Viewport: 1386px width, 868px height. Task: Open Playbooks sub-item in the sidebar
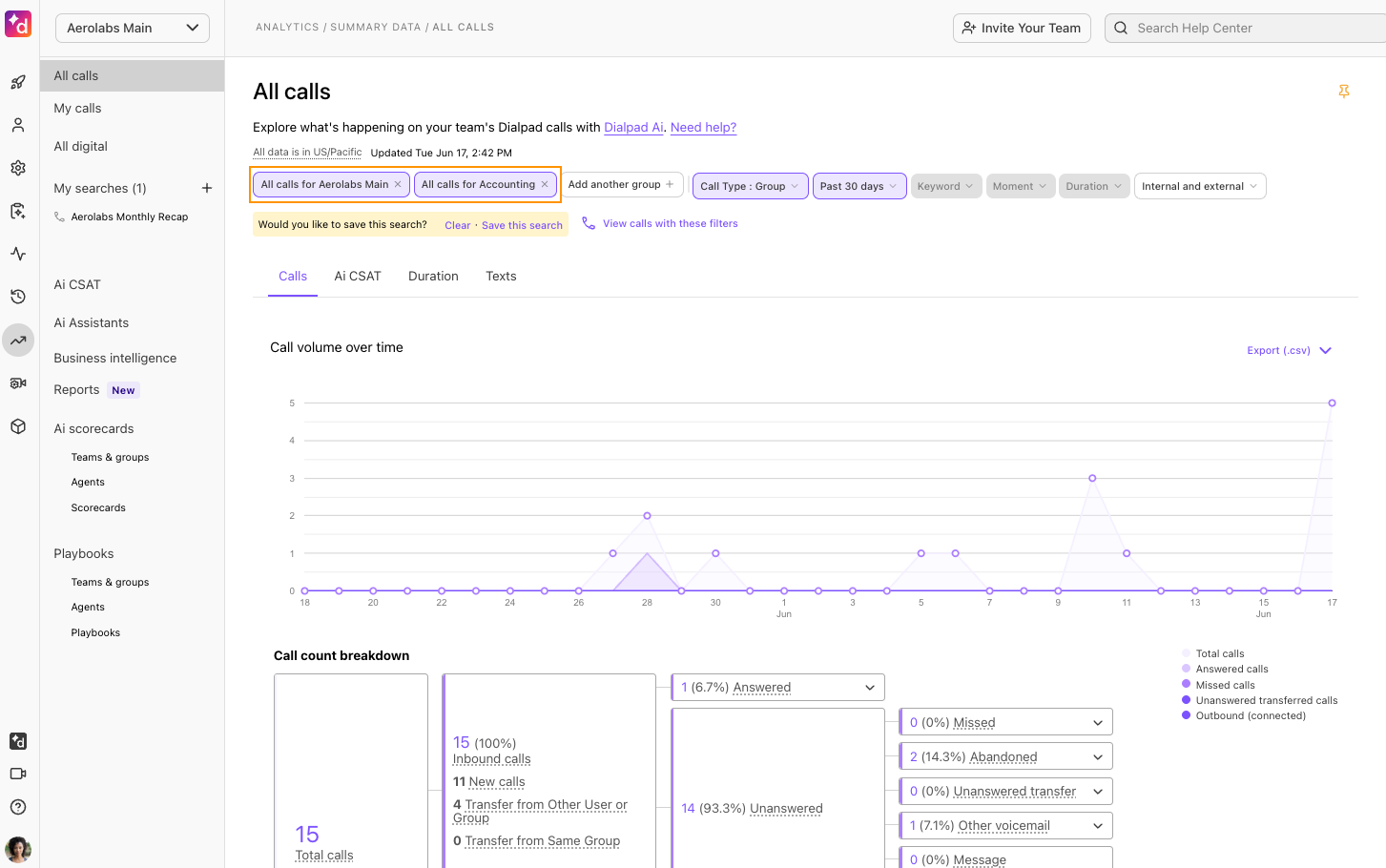95,633
